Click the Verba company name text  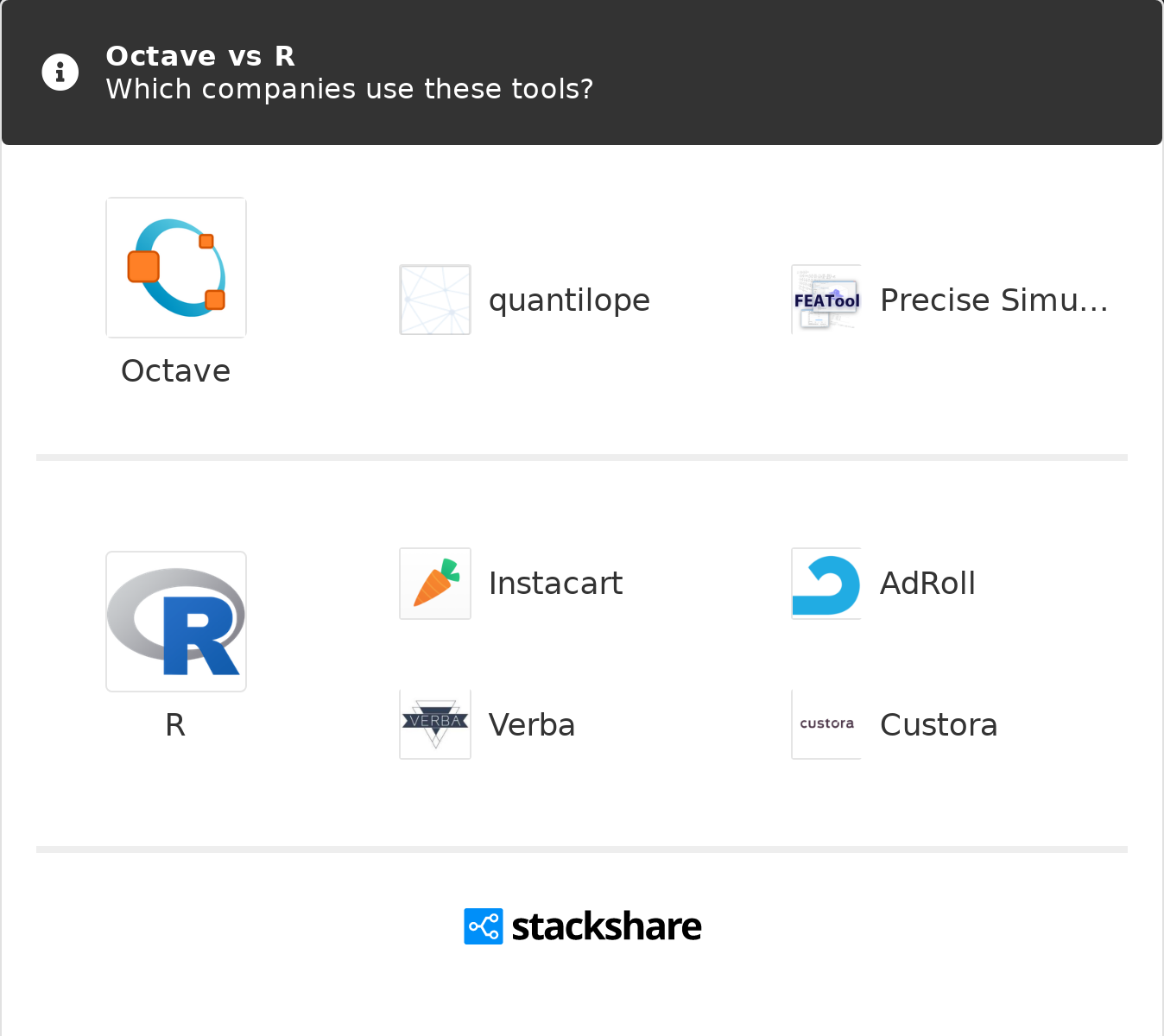(x=531, y=724)
